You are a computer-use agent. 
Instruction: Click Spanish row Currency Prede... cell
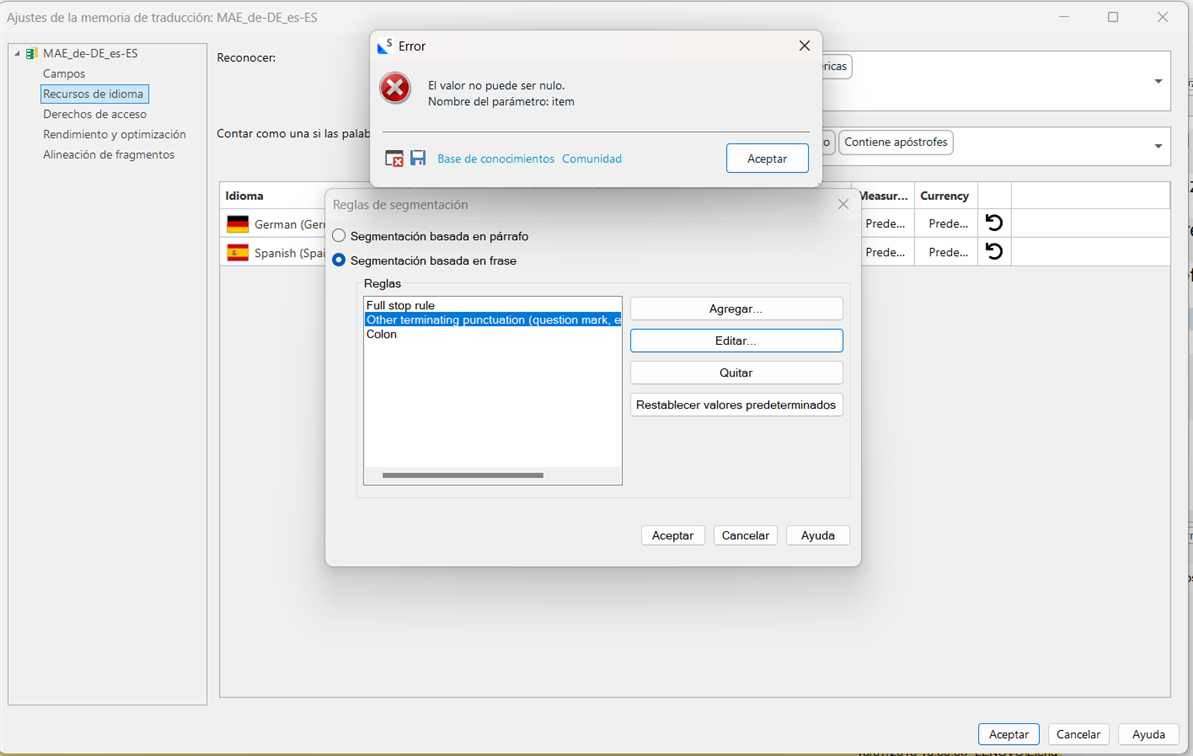click(948, 252)
